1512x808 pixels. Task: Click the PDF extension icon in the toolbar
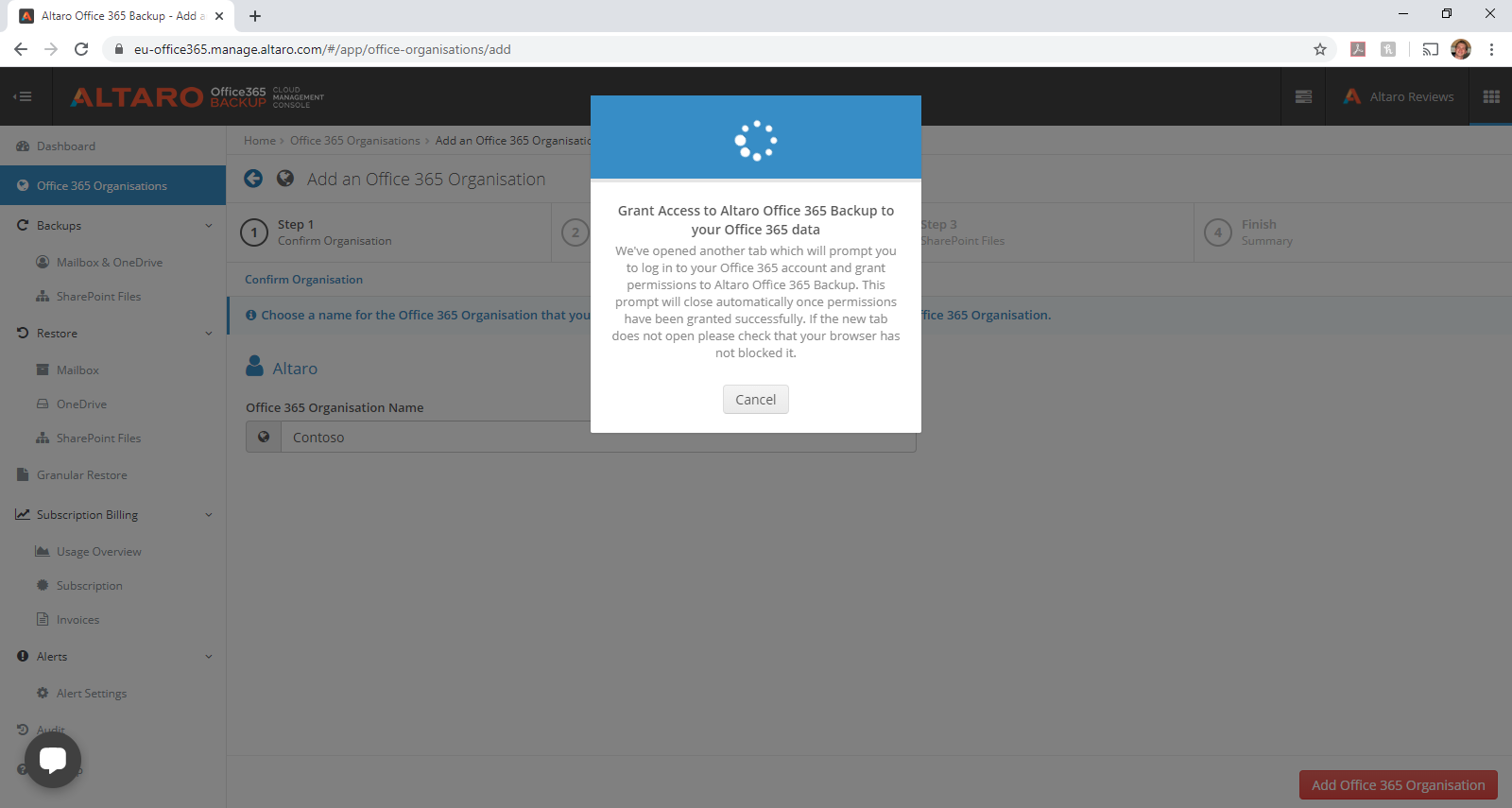click(x=1358, y=49)
